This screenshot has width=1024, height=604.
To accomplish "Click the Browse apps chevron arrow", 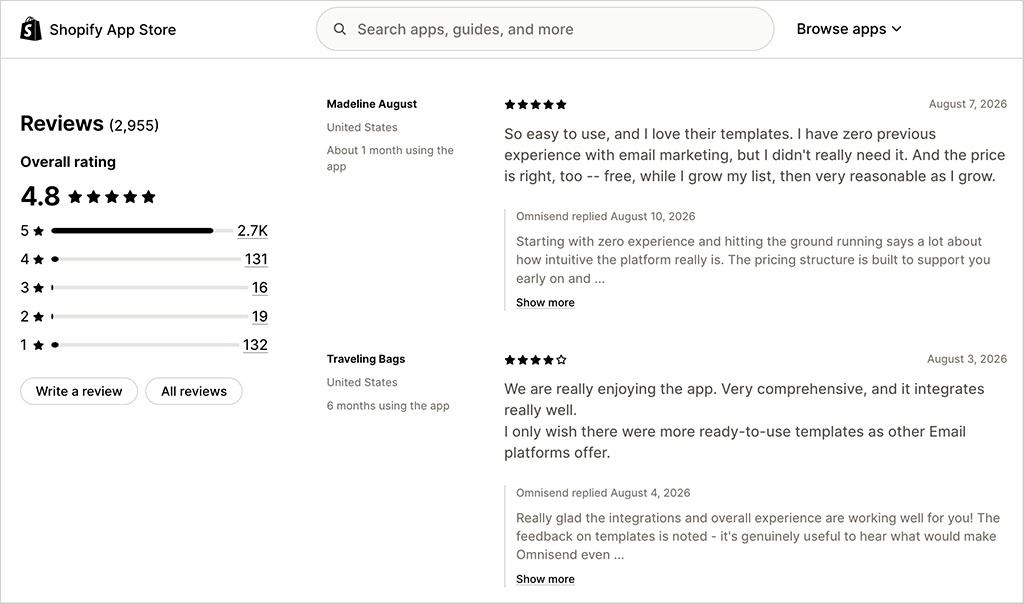I will click(x=897, y=29).
